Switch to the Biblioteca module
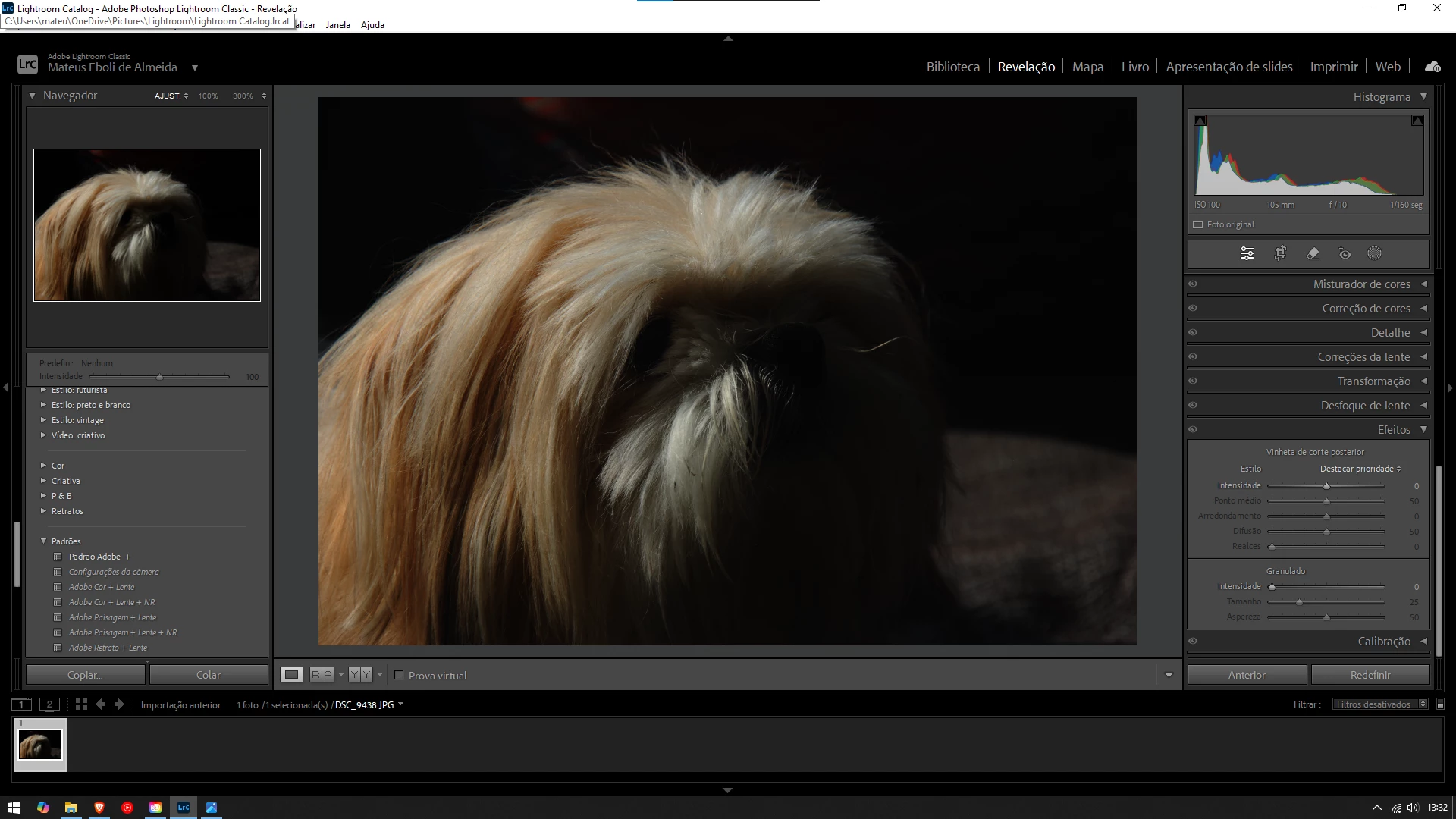This screenshot has height=819, width=1456. (x=952, y=67)
